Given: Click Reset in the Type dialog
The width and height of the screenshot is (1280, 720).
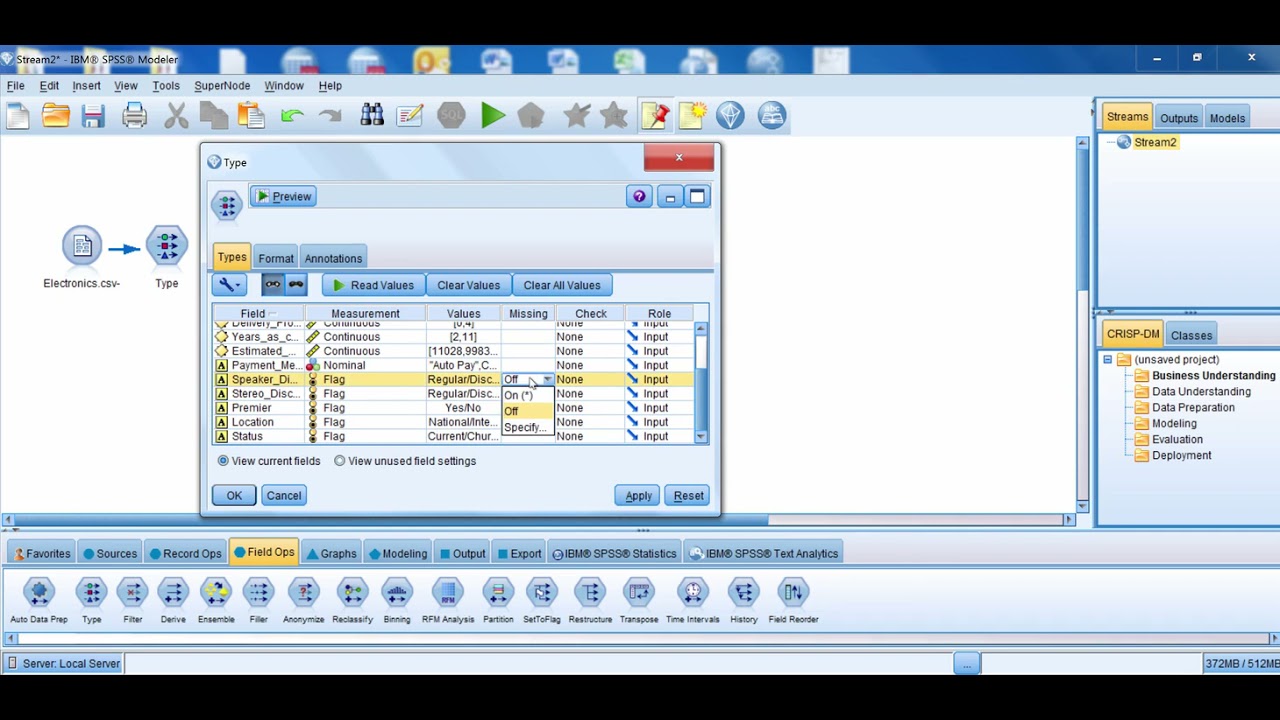Looking at the screenshot, I should click(688, 495).
